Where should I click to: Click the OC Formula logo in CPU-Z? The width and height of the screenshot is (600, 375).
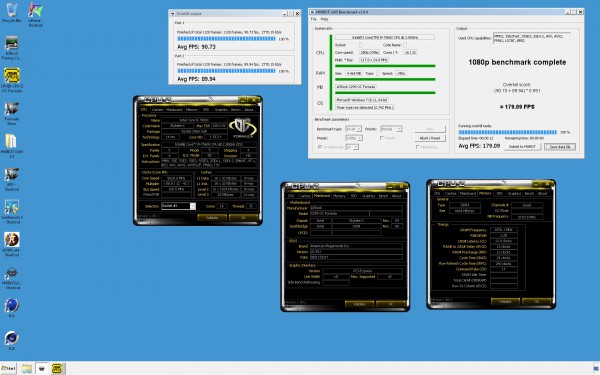tap(243, 128)
